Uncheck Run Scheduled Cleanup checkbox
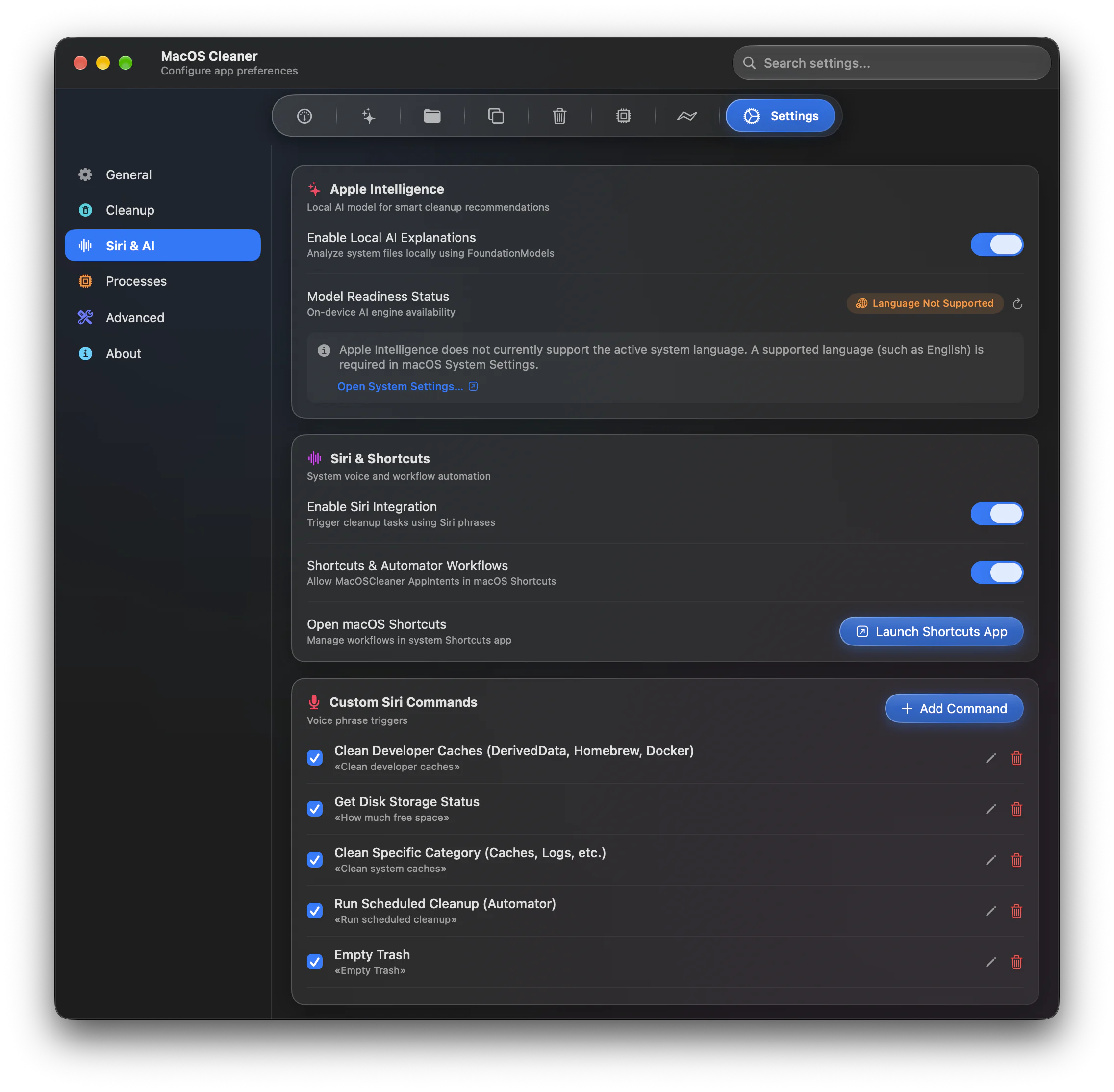Screen dimensions: 1114x1092 click(x=314, y=911)
